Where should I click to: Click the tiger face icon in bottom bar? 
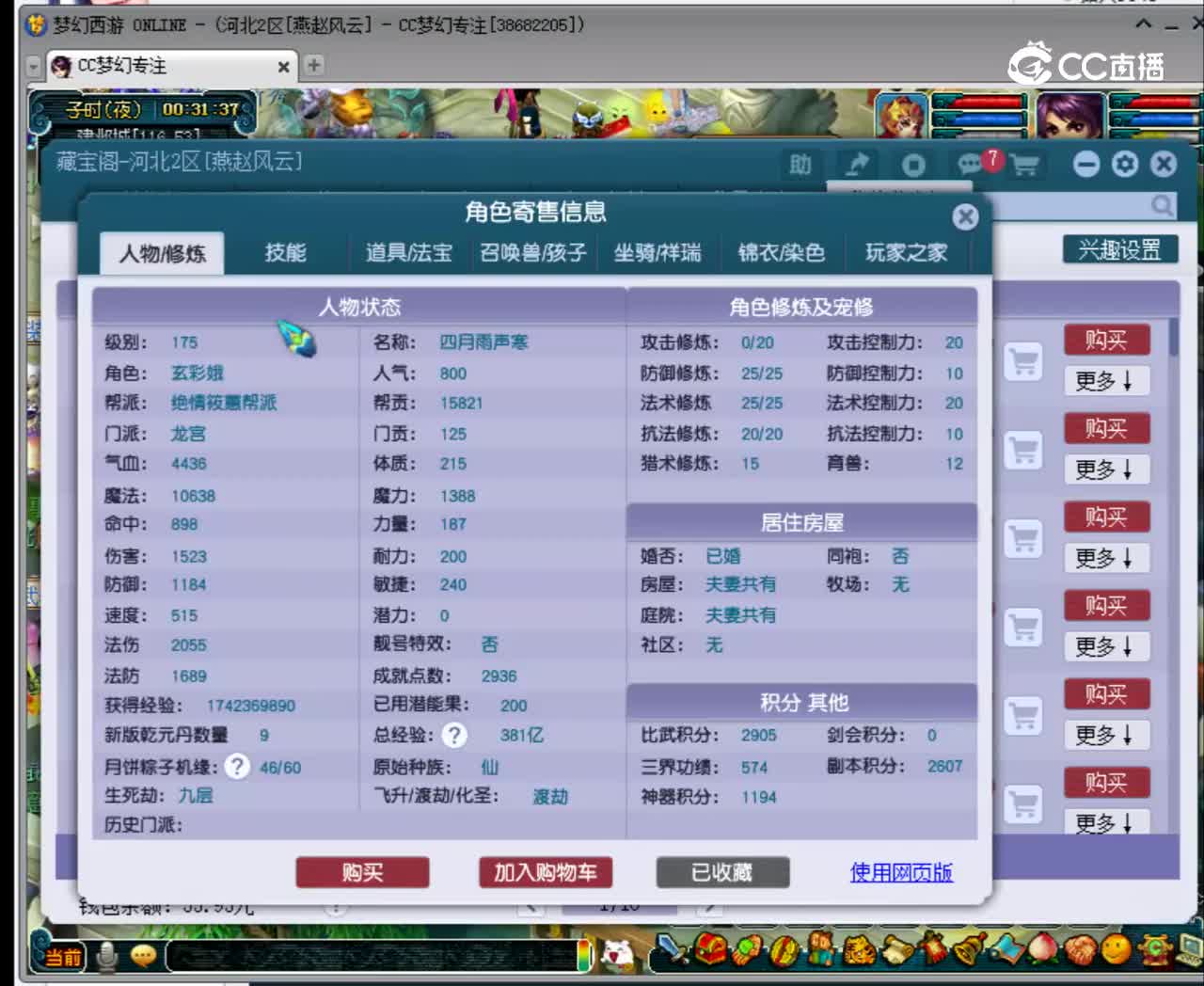(860, 950)
